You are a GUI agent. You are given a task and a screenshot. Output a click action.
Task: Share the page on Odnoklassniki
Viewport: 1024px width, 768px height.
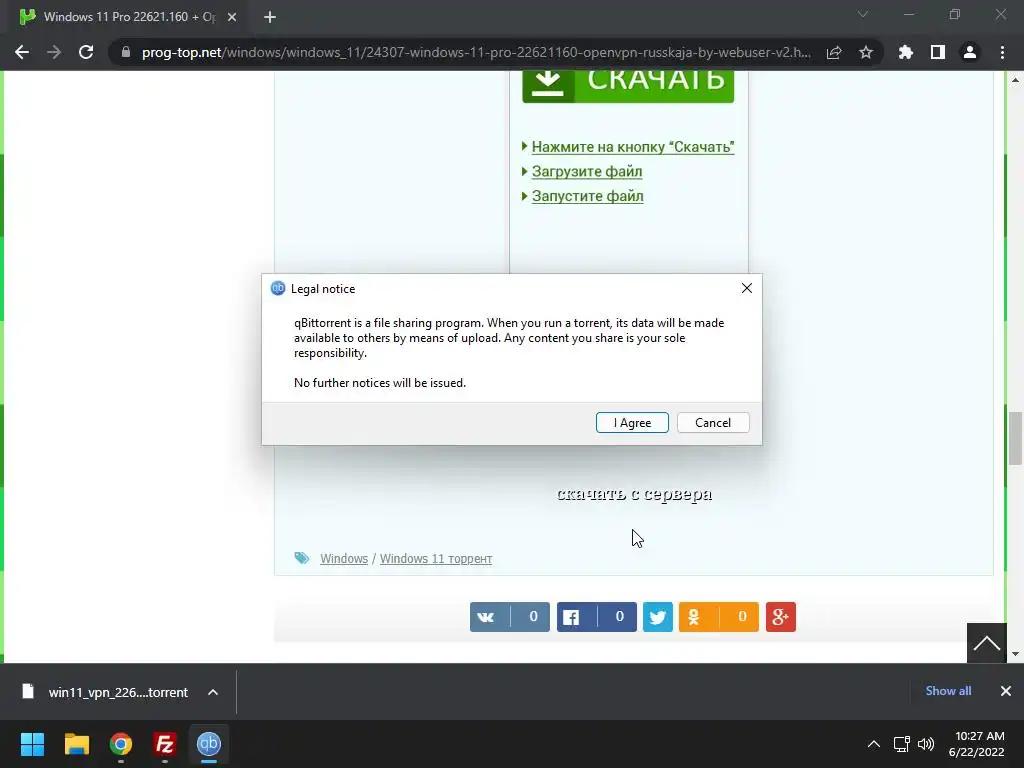[718, 616]
